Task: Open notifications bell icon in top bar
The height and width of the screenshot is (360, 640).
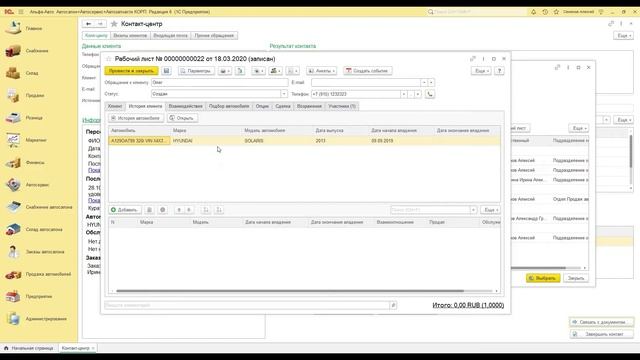Action: [x=533, y=12]
